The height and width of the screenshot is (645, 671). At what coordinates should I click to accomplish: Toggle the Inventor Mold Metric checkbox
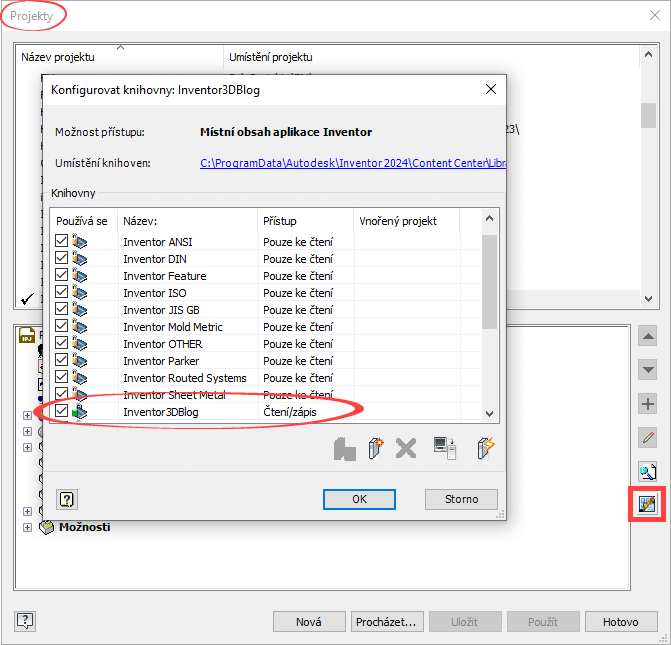61,326
